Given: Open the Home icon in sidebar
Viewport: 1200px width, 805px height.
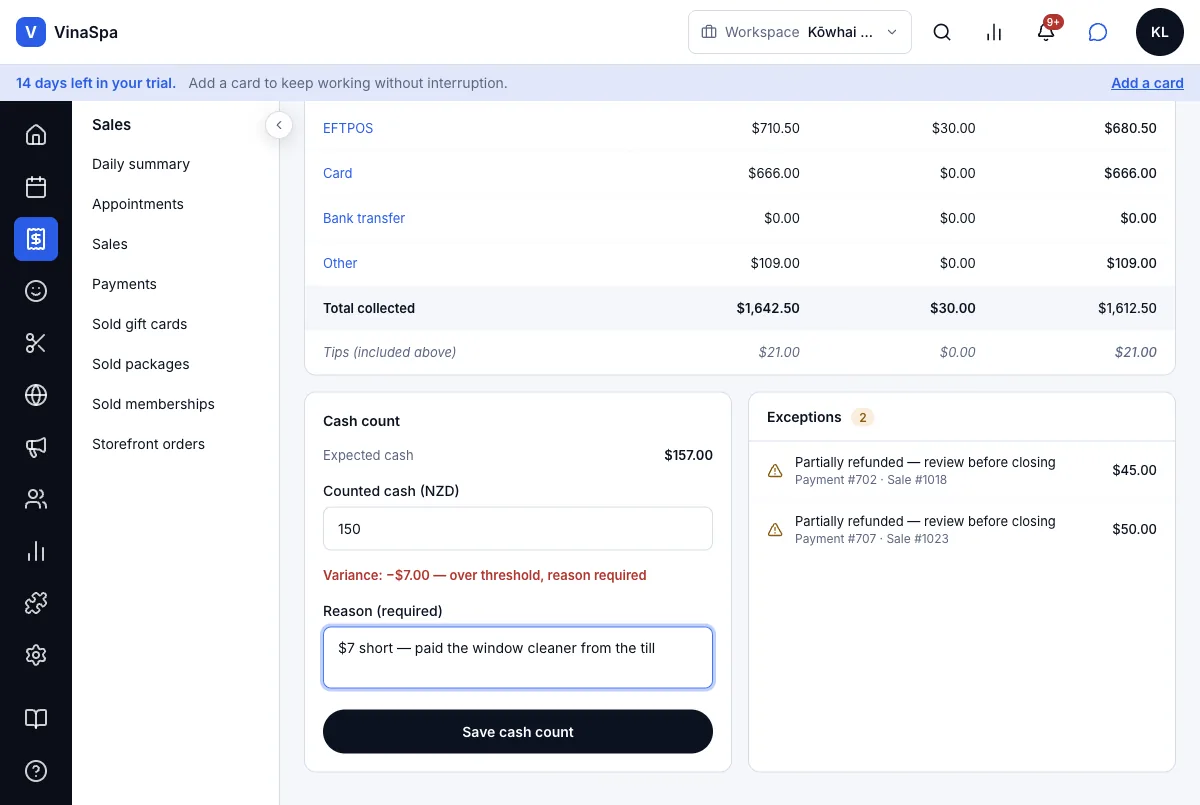Looking at the screenshot, I should click(36, 135).
